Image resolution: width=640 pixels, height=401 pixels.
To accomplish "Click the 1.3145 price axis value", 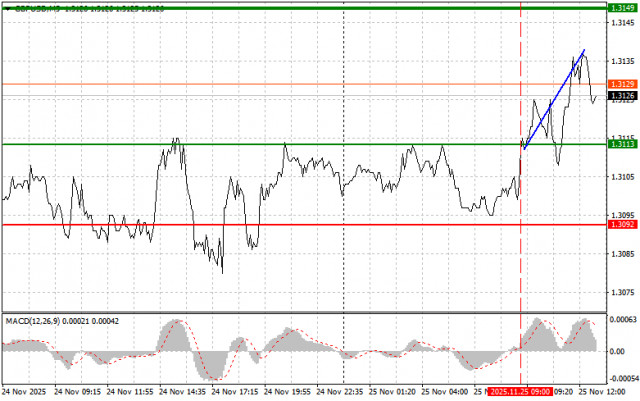I will coord(623,23).
